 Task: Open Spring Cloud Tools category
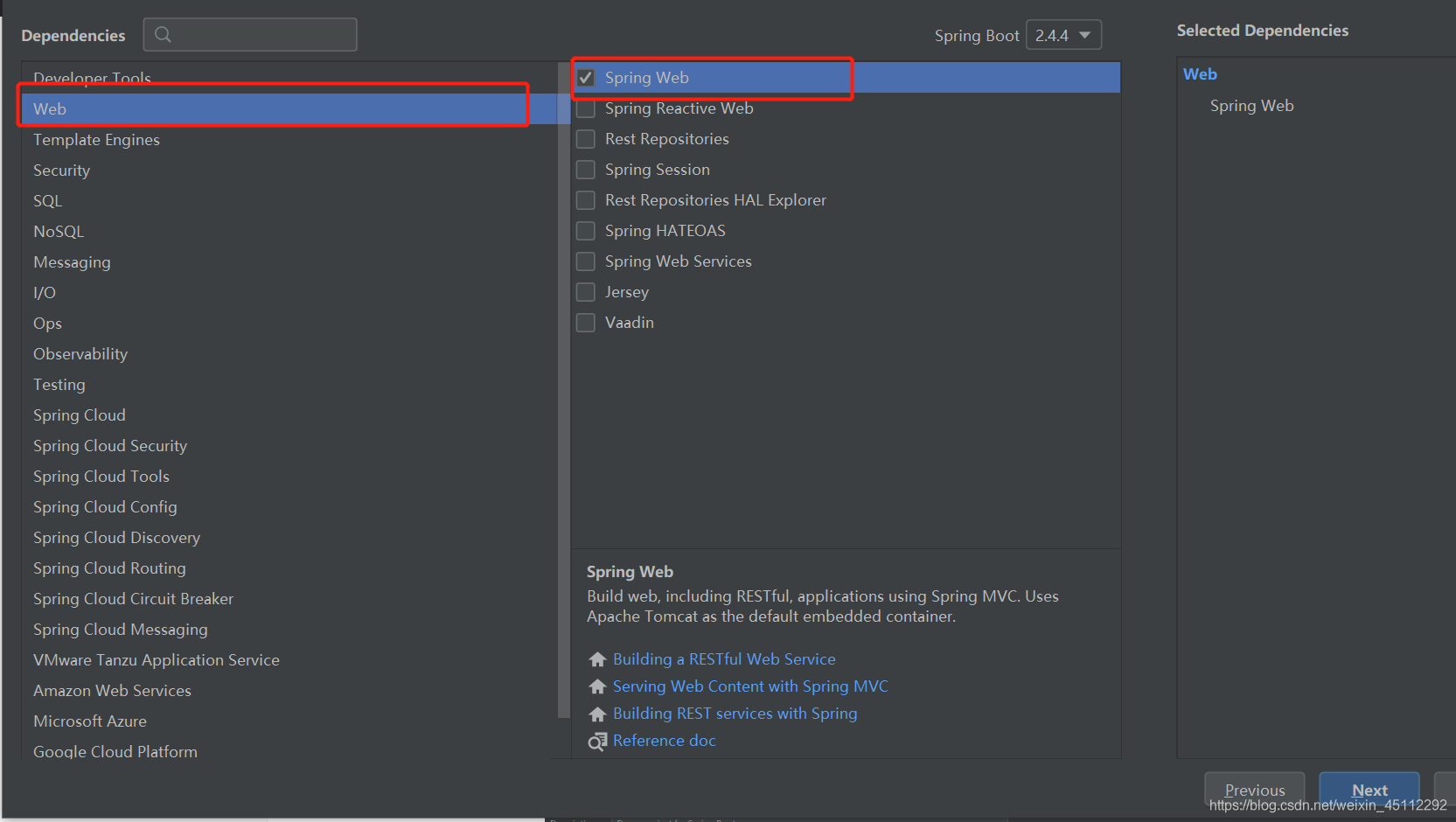click(289, 477)
